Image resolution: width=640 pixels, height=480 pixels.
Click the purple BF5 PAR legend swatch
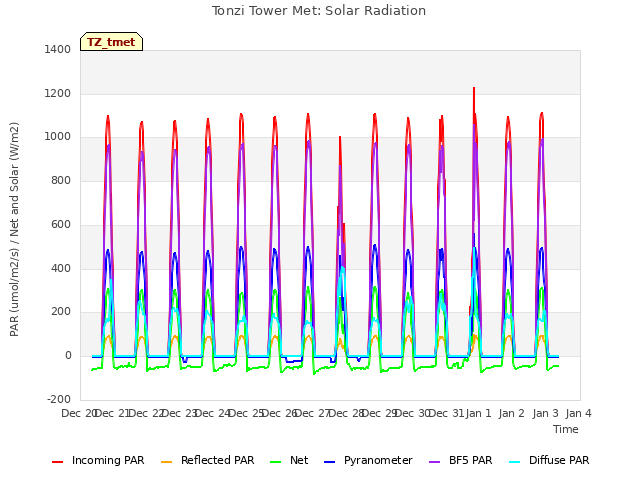[435, 462]
